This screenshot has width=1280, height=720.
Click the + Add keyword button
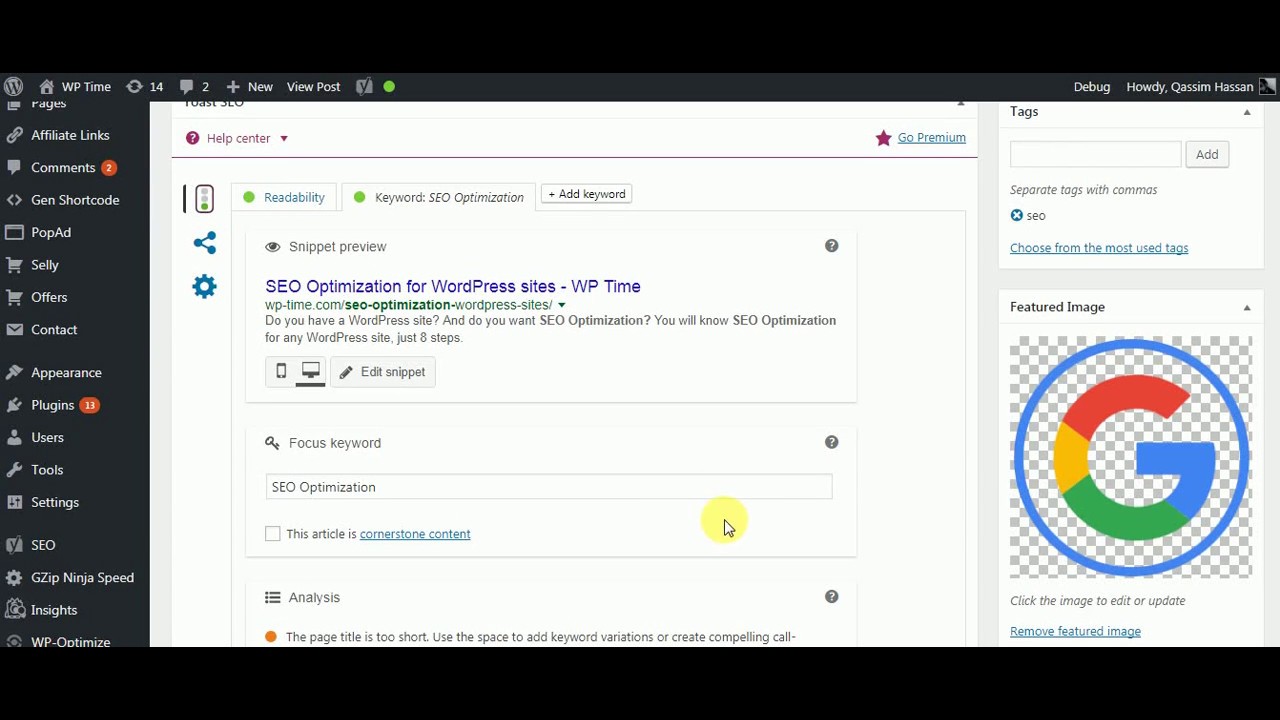(x=586, y=194)
